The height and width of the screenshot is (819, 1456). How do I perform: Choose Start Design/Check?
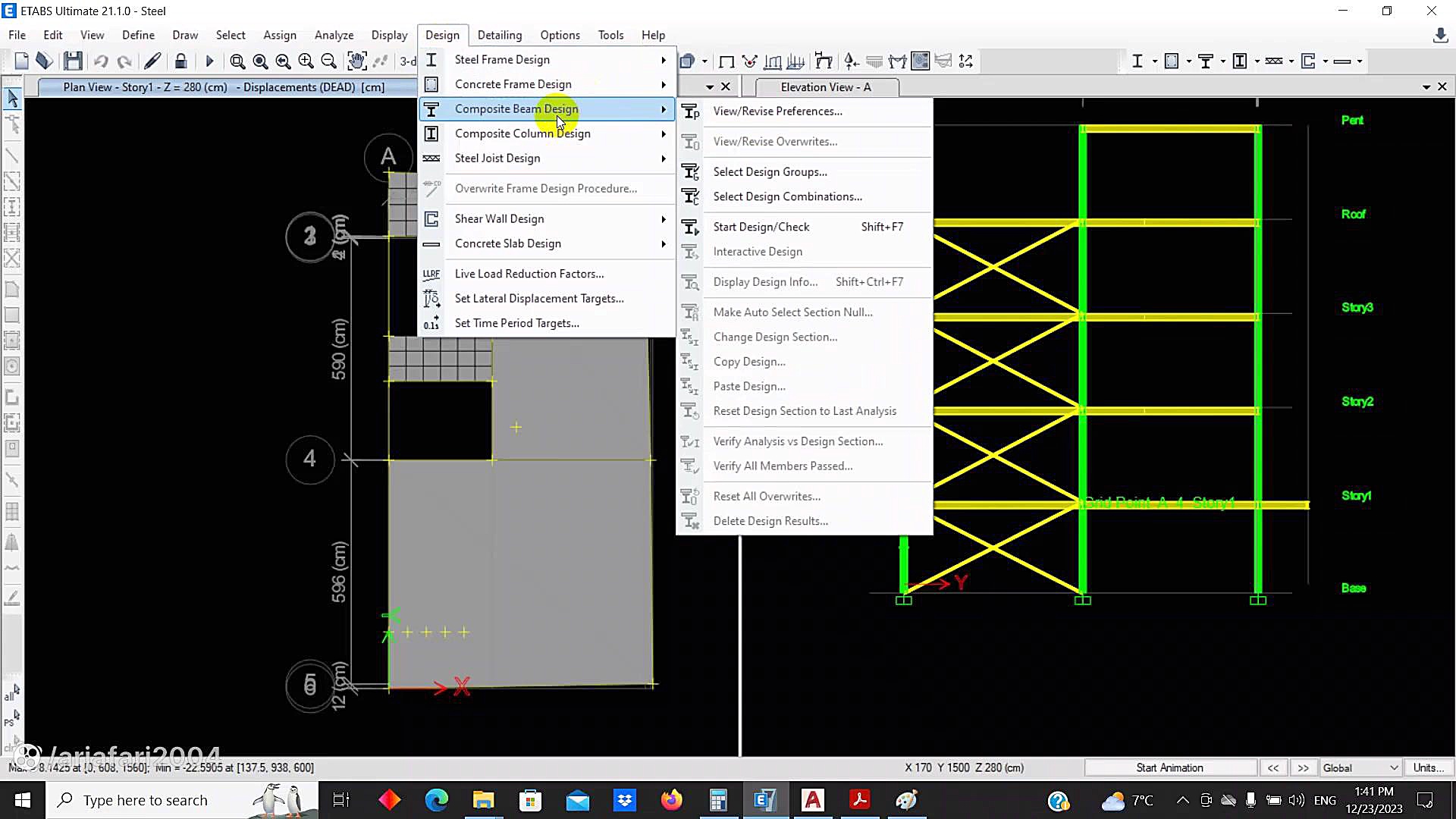tap(804, 227)
